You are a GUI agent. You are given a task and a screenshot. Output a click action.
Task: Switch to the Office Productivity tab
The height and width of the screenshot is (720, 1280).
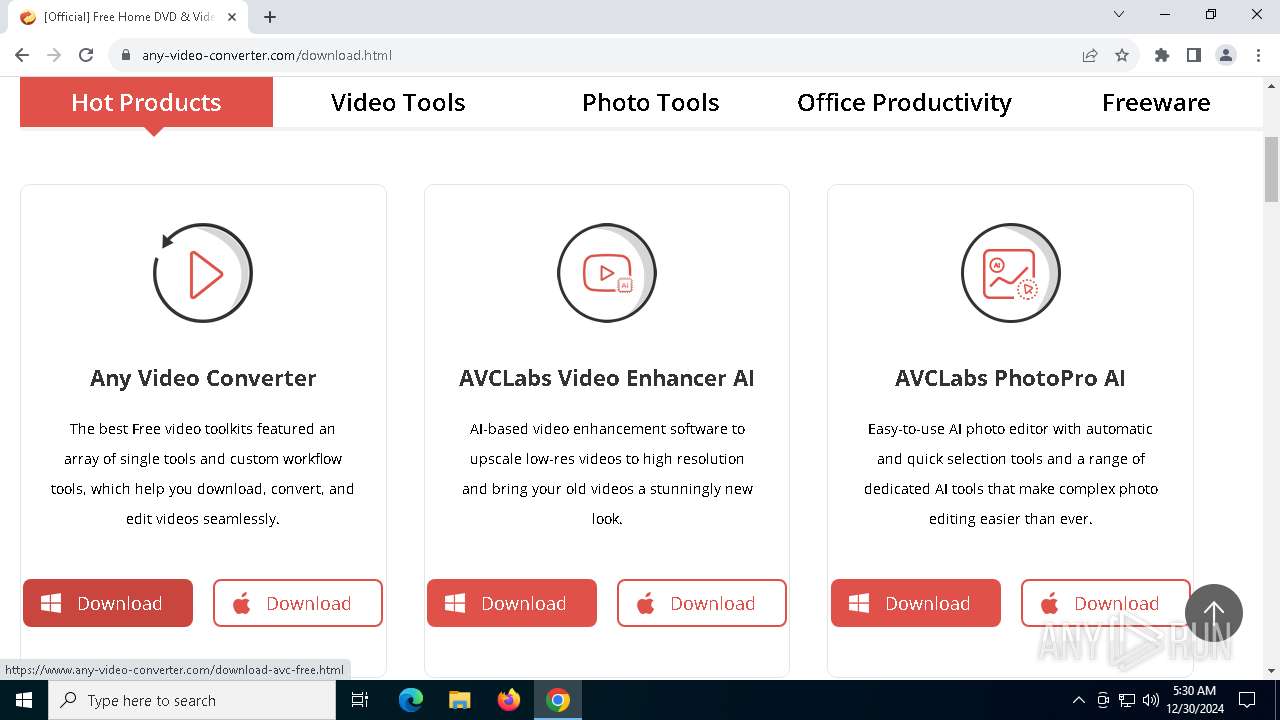click(904, 102)
